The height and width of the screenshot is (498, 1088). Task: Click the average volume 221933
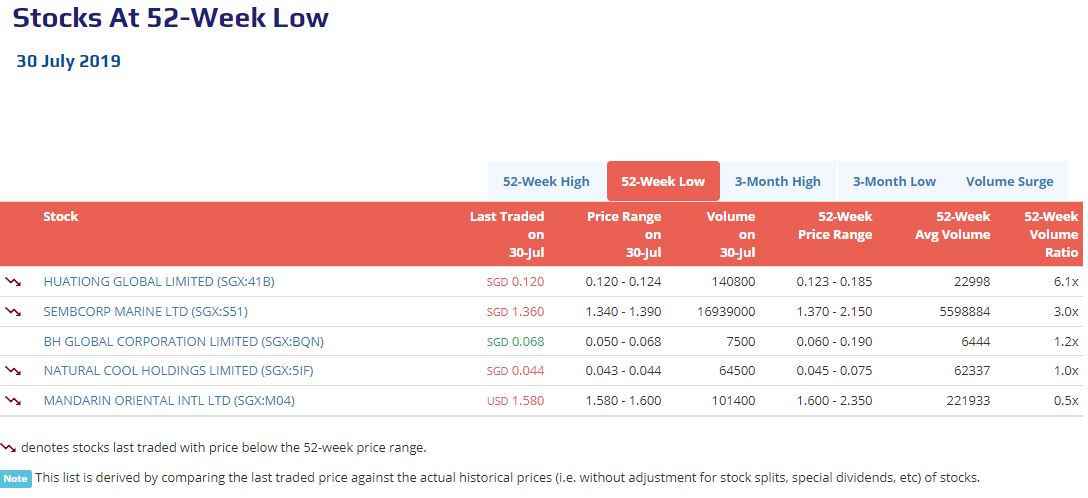coord(967,400)
